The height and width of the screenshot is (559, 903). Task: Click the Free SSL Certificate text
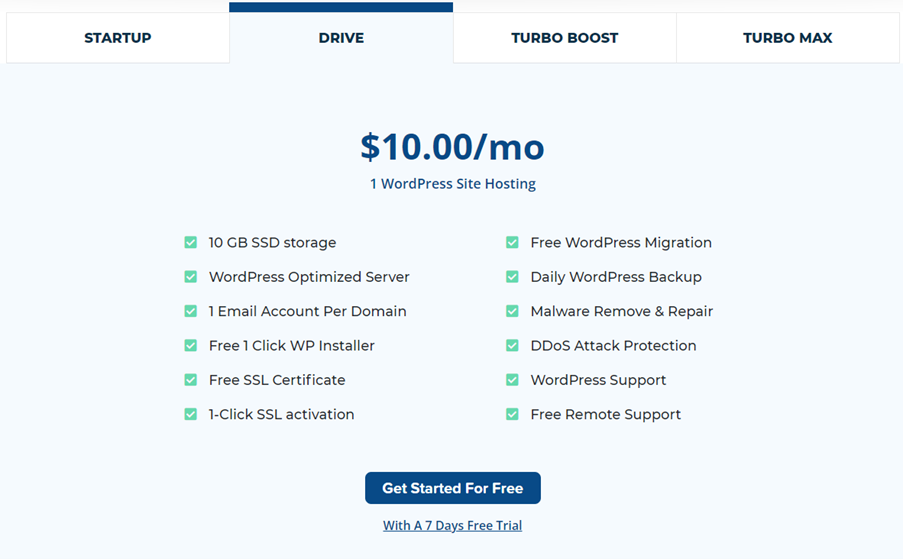coord(277,380)
